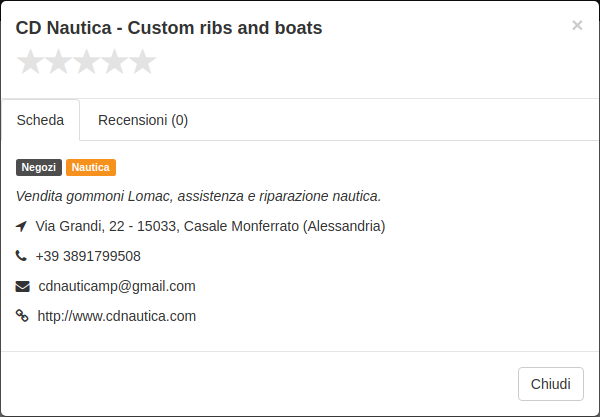Click the CD Nautica dialog title

pos(169,28)
